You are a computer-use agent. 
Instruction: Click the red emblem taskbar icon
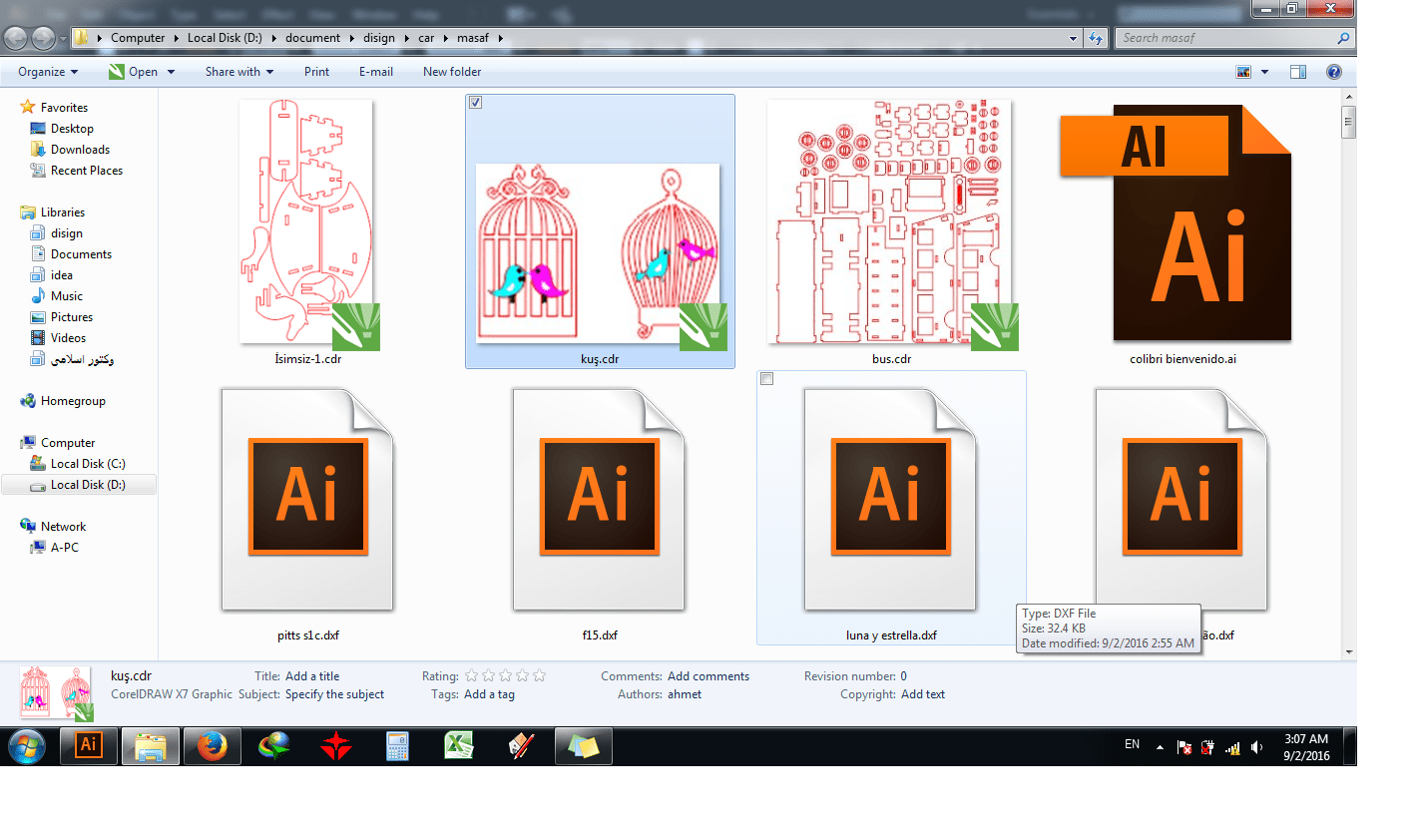335,745
